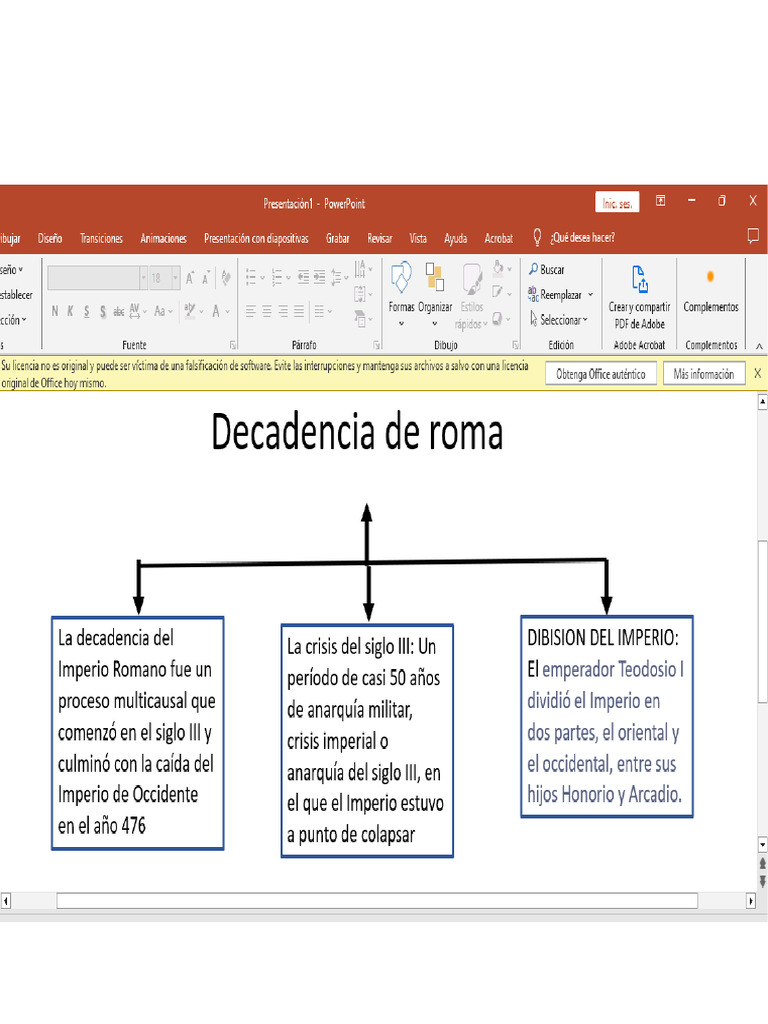The width and height of the screenshot is (768, 1024).
Task: Toggle strikethrough abc formatting
Action: (119, 312)
